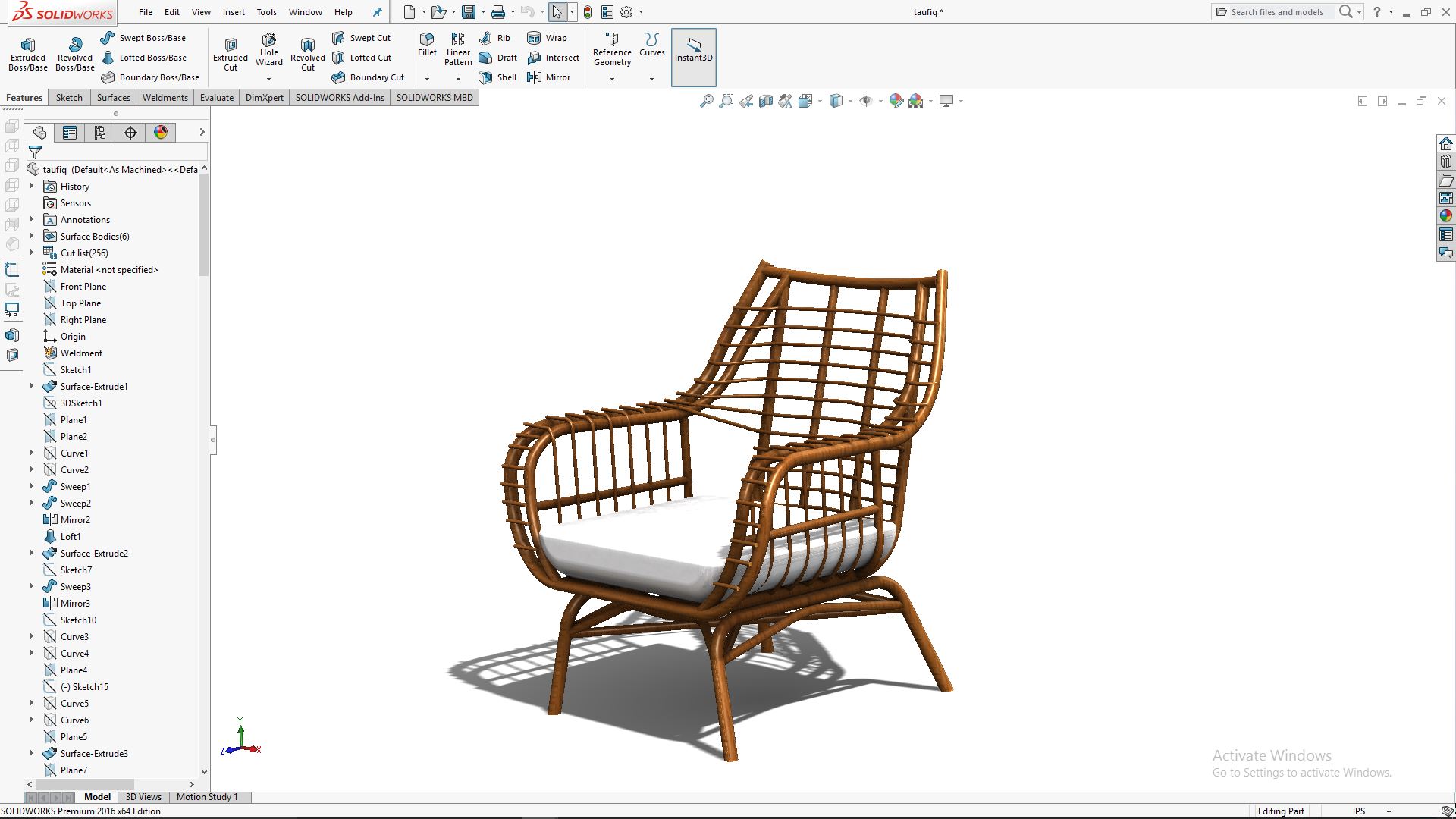This screenshot has height=819, width=1456.
Task: Select the Fillet tool
Action: [427, 45]
